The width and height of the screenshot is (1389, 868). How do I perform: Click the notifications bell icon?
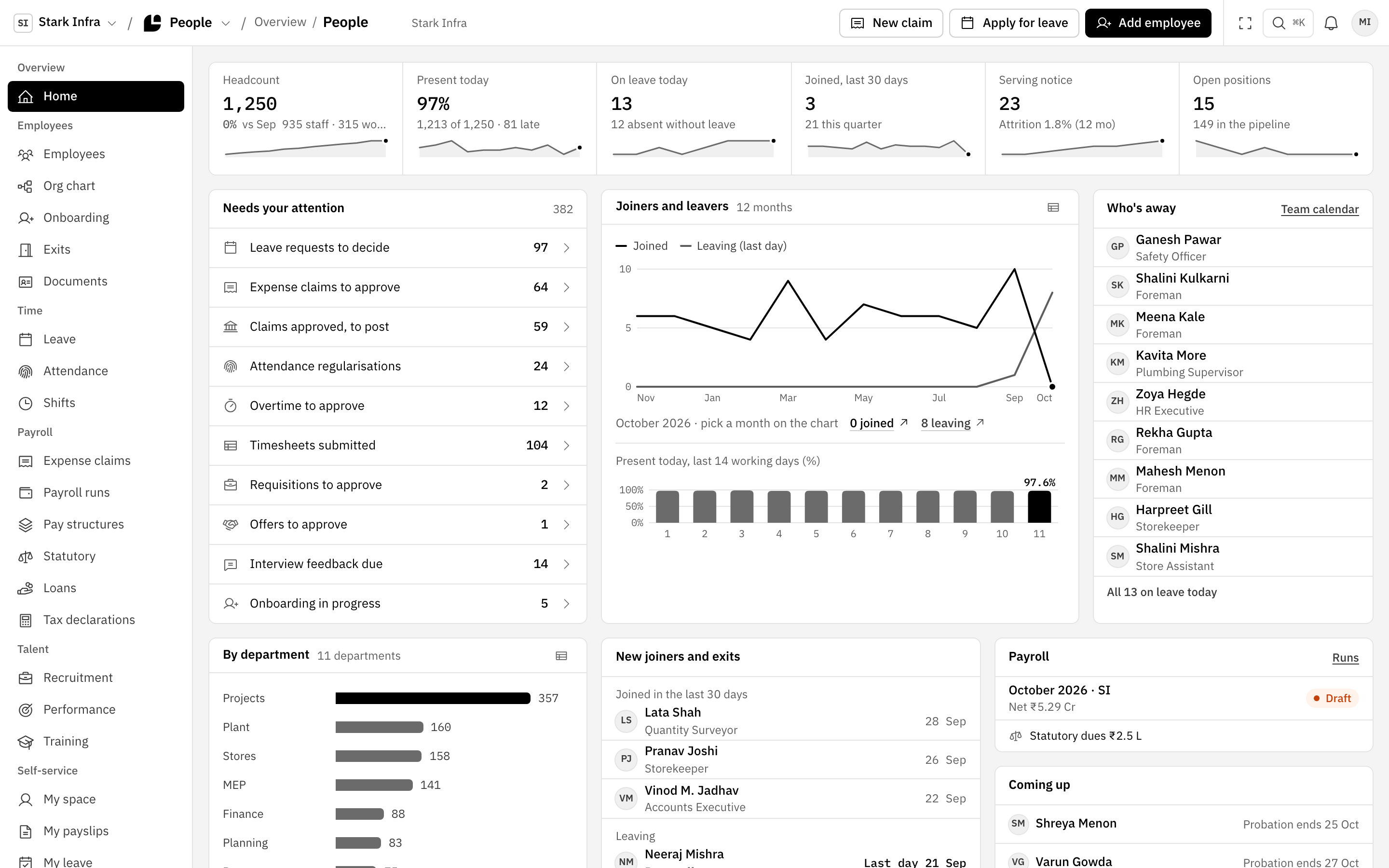tap(1331, 23)
